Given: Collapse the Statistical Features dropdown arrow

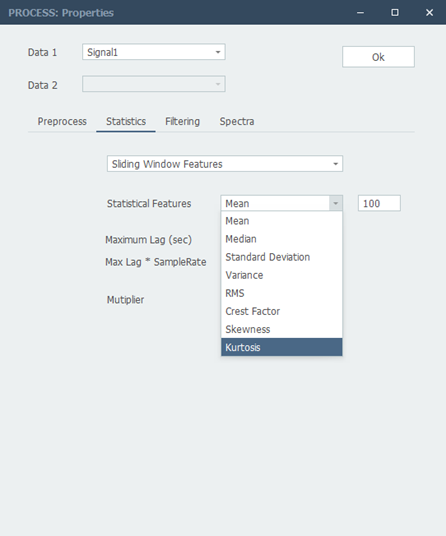Looking at the screenshot, I should coord(336,203).
